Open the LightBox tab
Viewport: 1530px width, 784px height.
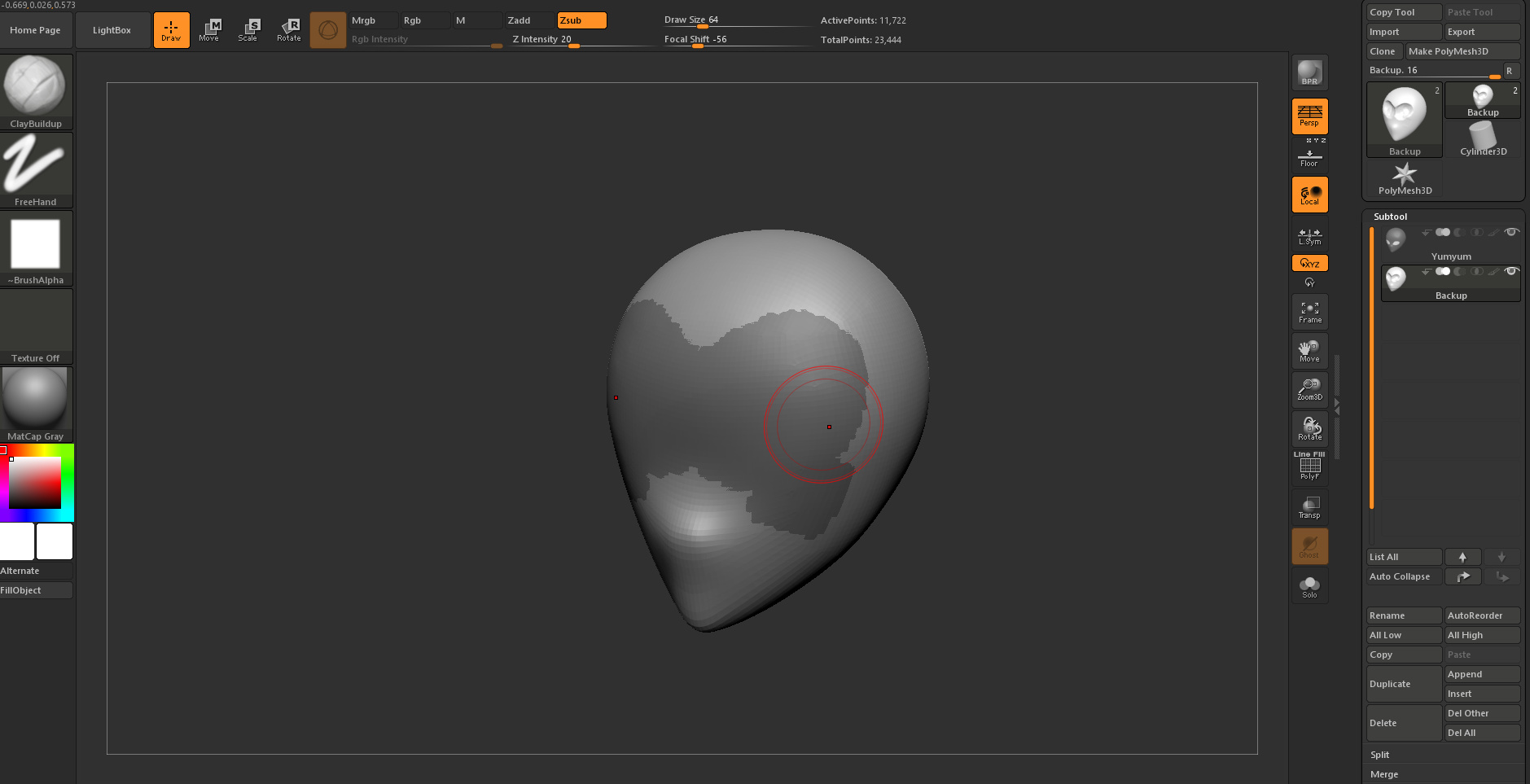(x=112, y=30)
